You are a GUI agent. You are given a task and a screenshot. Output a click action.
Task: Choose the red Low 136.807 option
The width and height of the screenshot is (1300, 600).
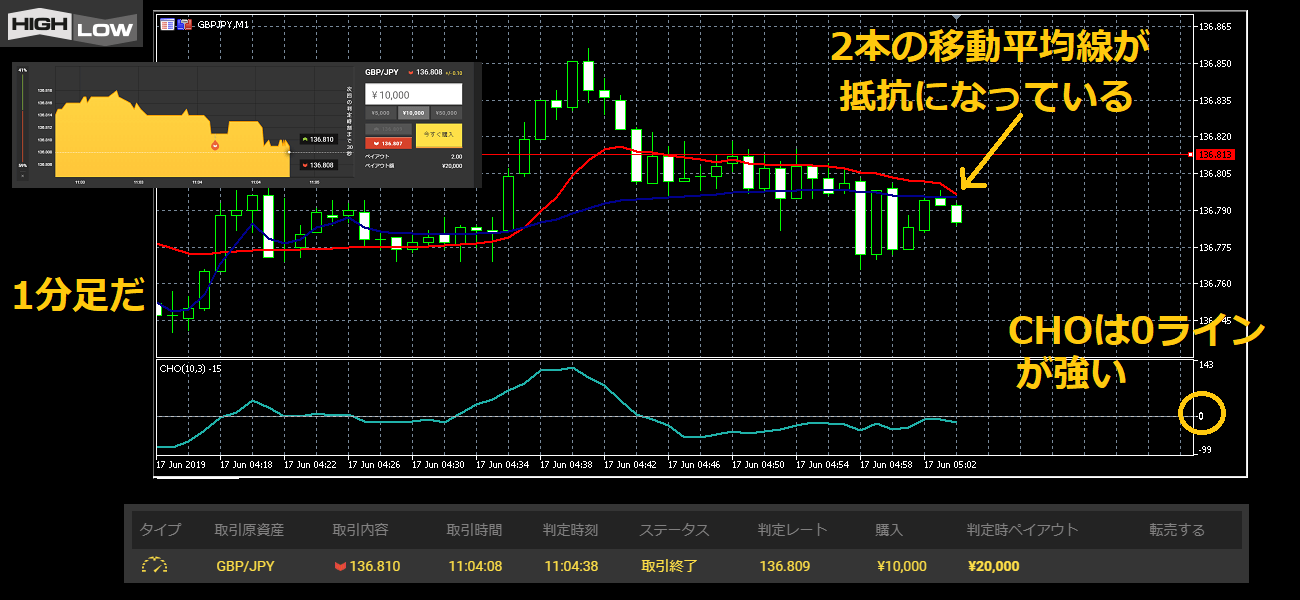(387, 143)
